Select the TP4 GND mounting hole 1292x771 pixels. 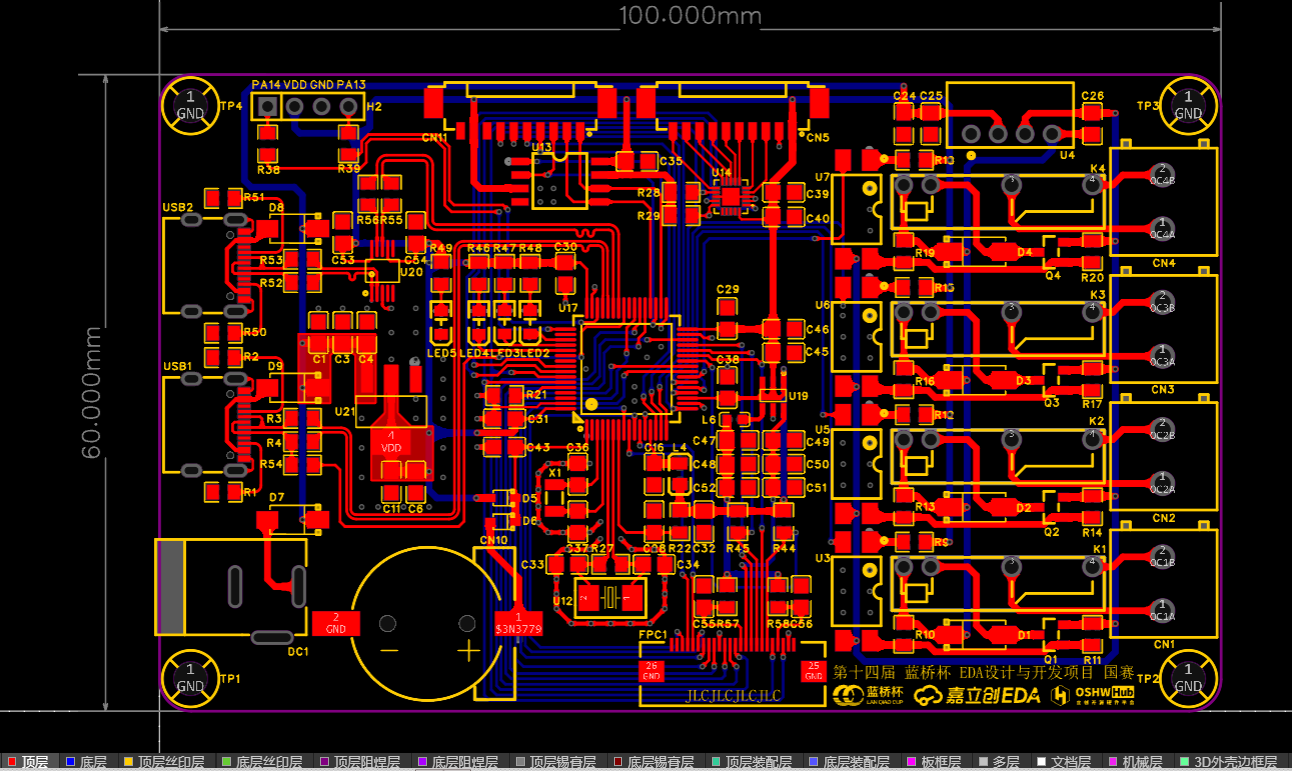(x=190, y=105)
